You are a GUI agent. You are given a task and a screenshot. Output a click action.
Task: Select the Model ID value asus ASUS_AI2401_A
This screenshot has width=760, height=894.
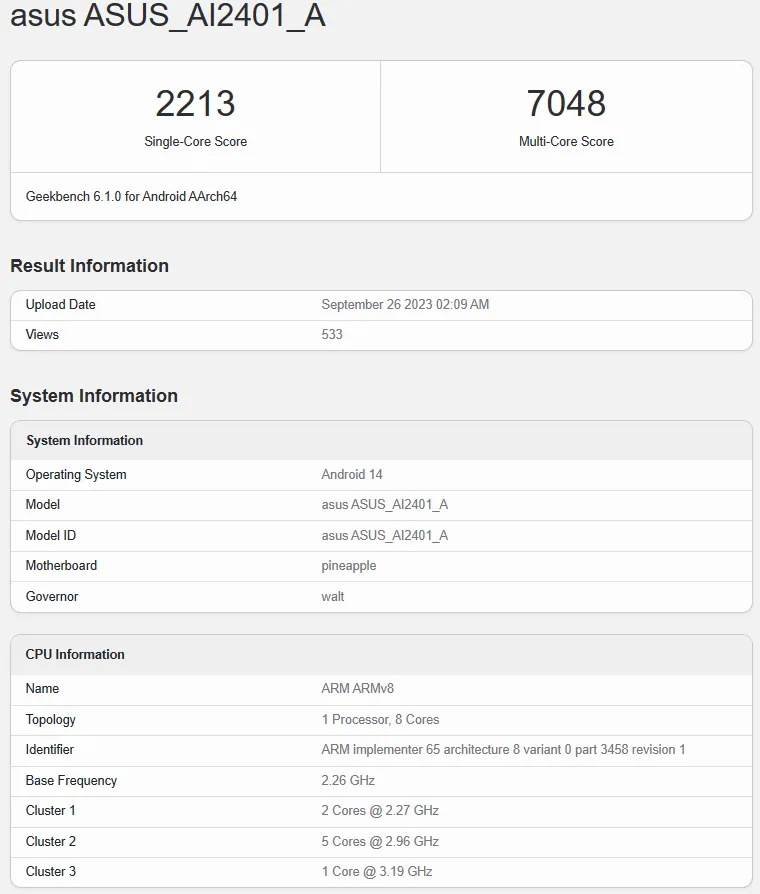(x=385, y=535)
